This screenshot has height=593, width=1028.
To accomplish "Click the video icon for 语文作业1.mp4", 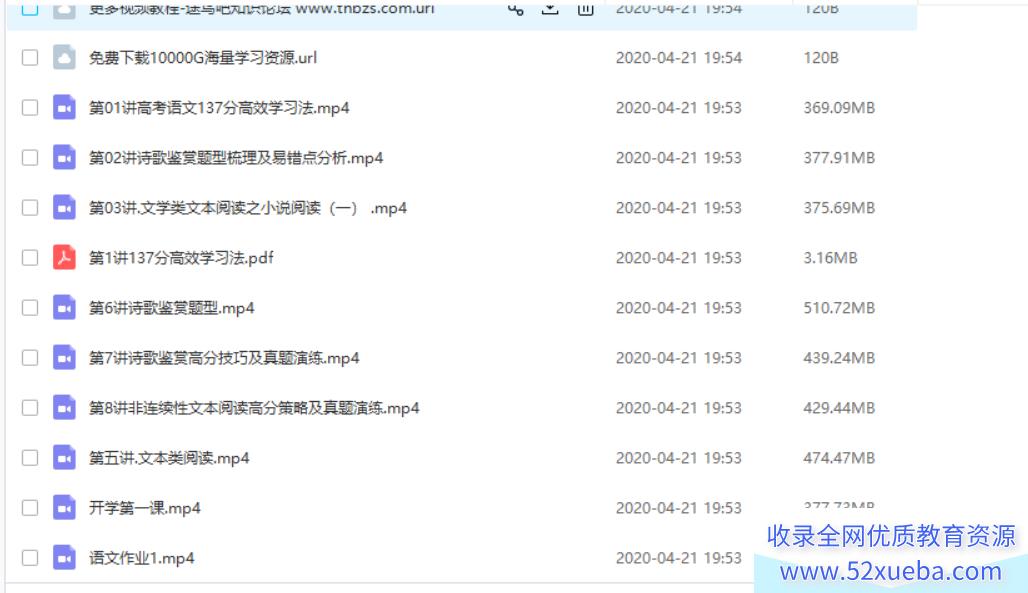I will click(x=64, y=558).
